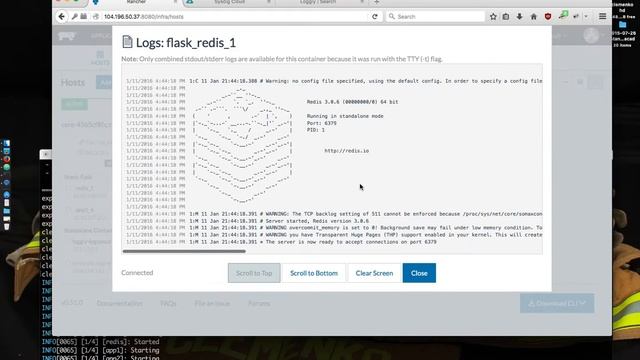The image size is (640, 360).
Task: Go to the Firefox home icon
Action: tap(533, 16)
